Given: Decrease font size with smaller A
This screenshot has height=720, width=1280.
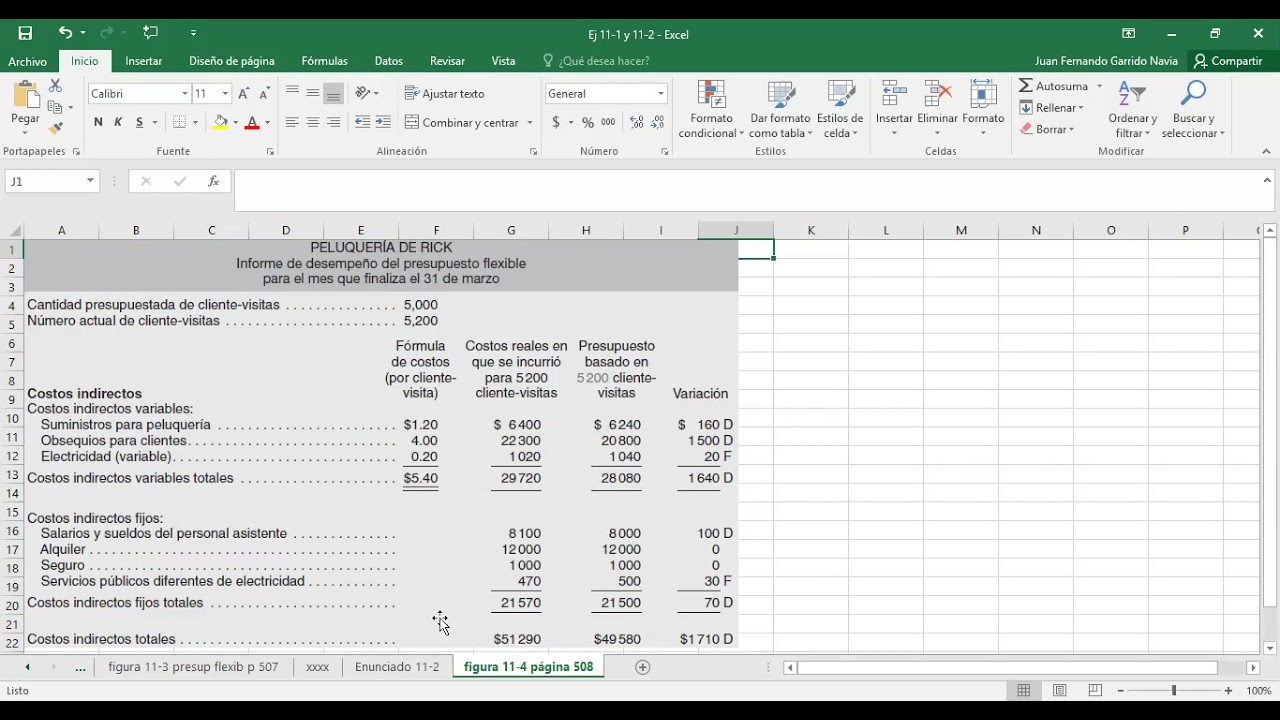Looking at the screenshot, I should [264, 93].
